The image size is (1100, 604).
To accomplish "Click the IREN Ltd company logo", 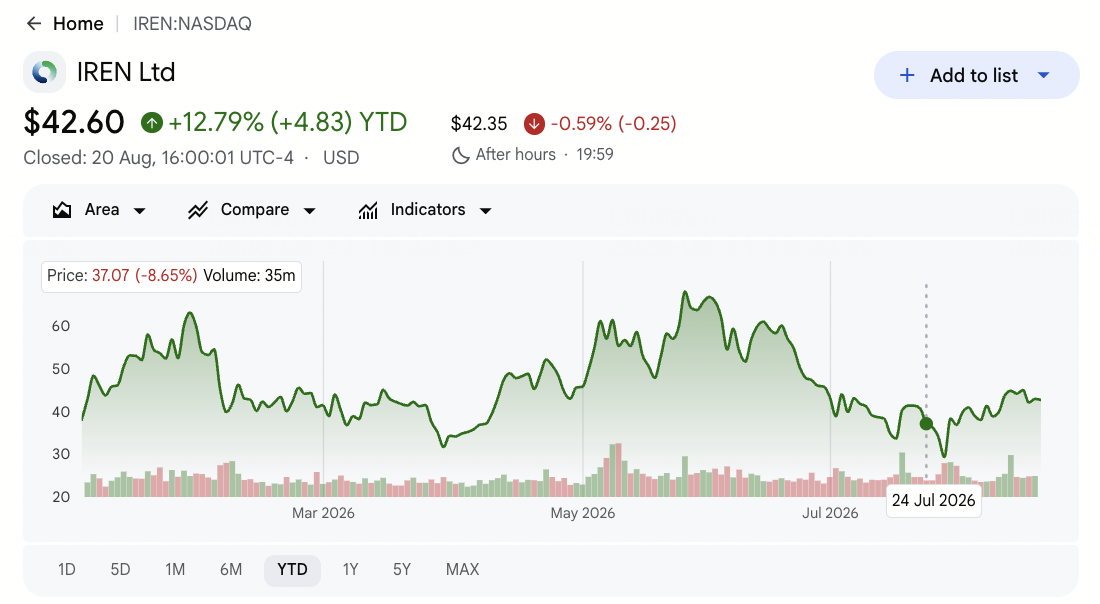I will (44, 72).
